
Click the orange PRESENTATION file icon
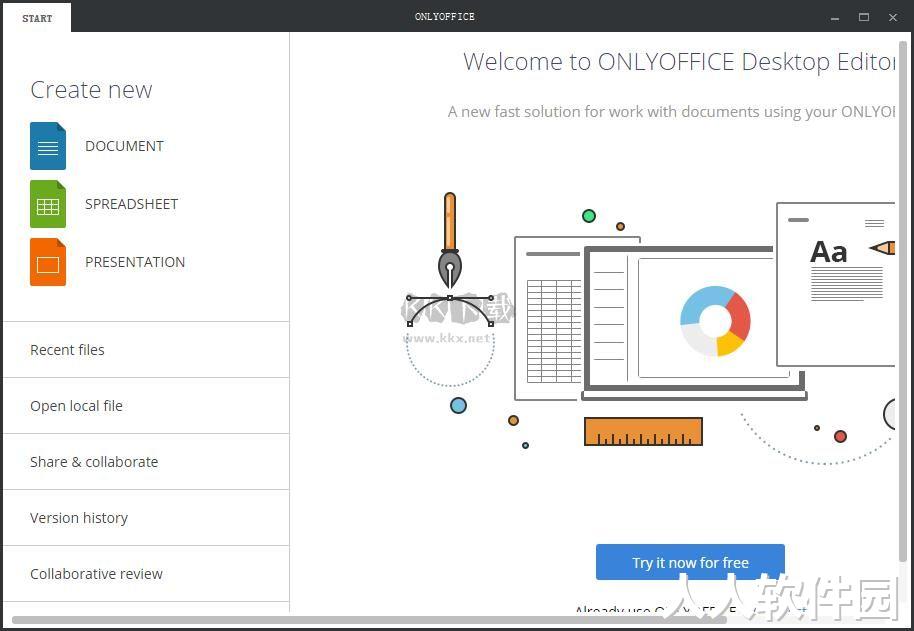pos(48,262)
